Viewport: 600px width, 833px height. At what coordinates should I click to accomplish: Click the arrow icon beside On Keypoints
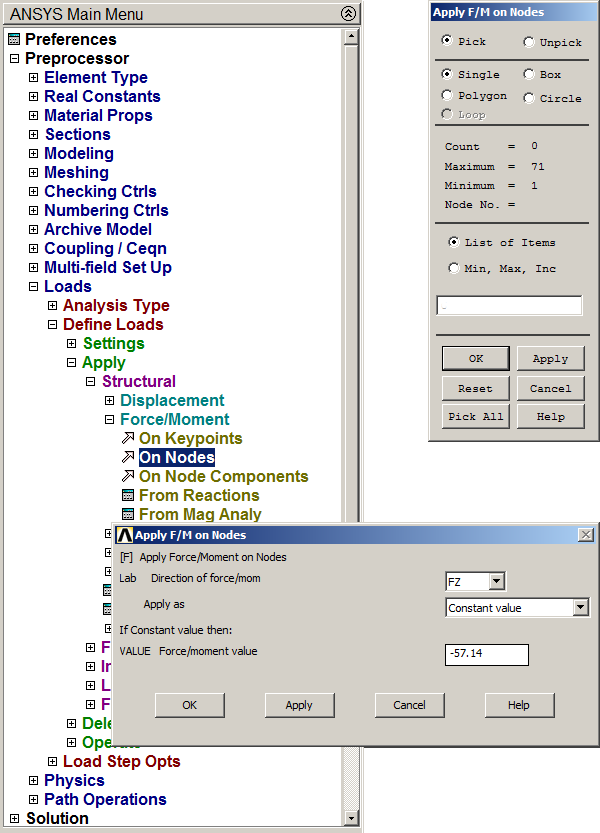click(127, 439)
